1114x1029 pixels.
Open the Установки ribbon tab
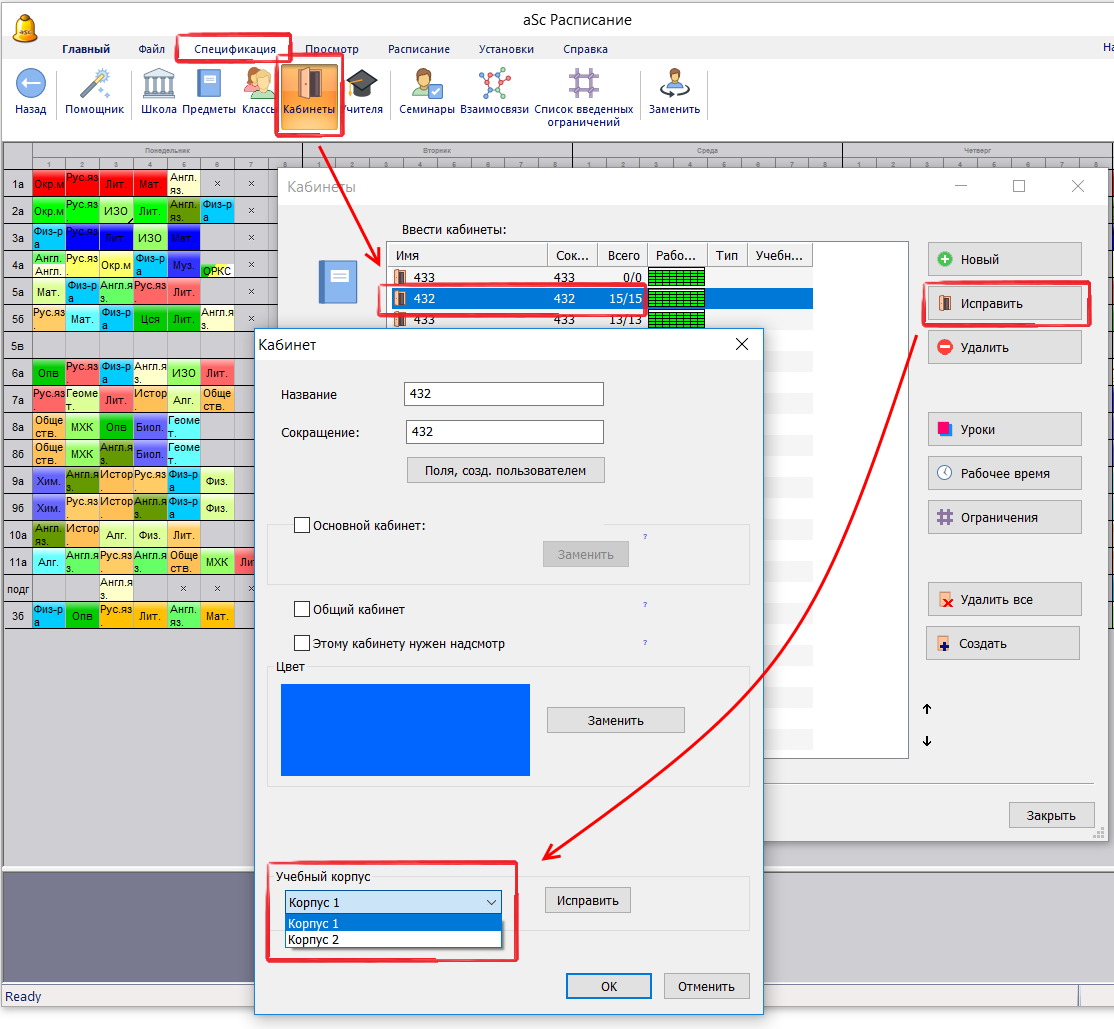[506, 49]
